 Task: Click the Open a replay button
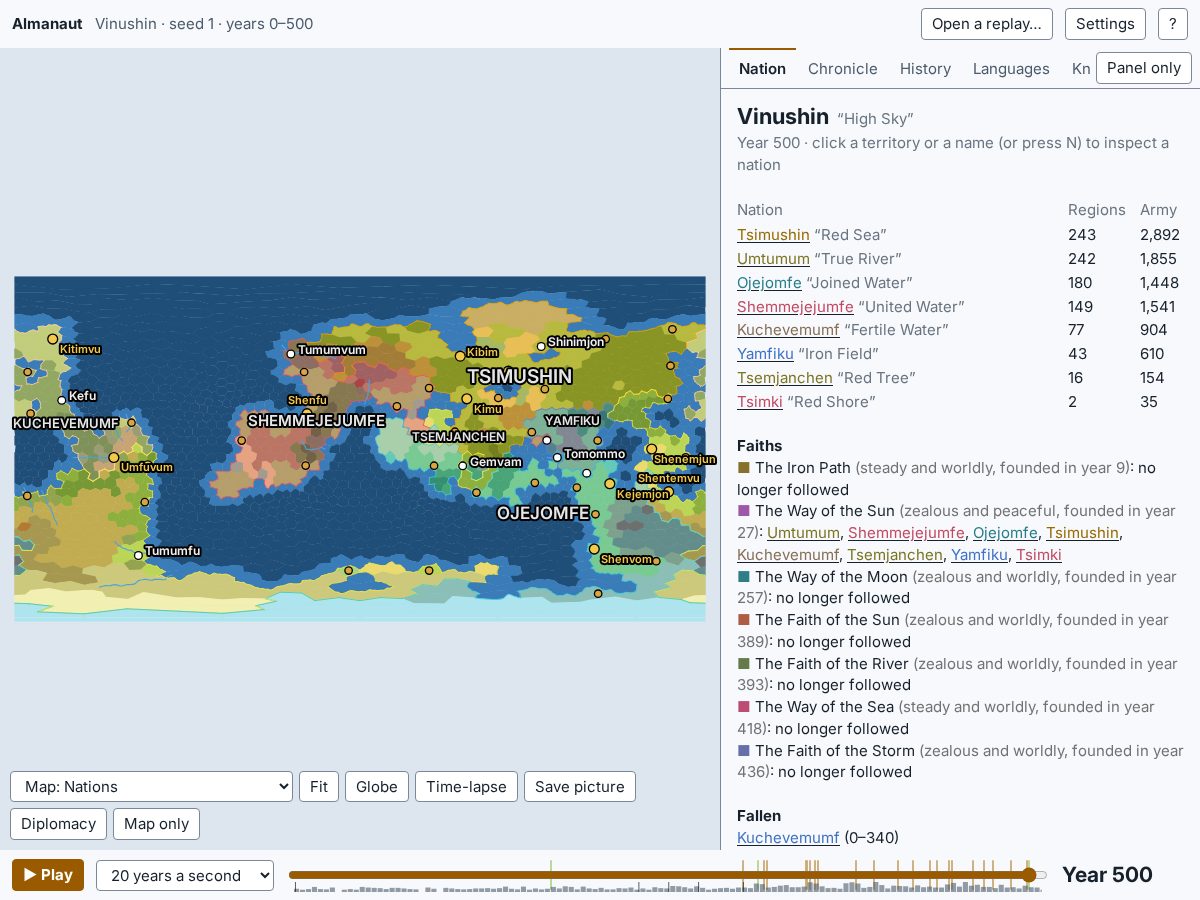[x=987, y=24]
